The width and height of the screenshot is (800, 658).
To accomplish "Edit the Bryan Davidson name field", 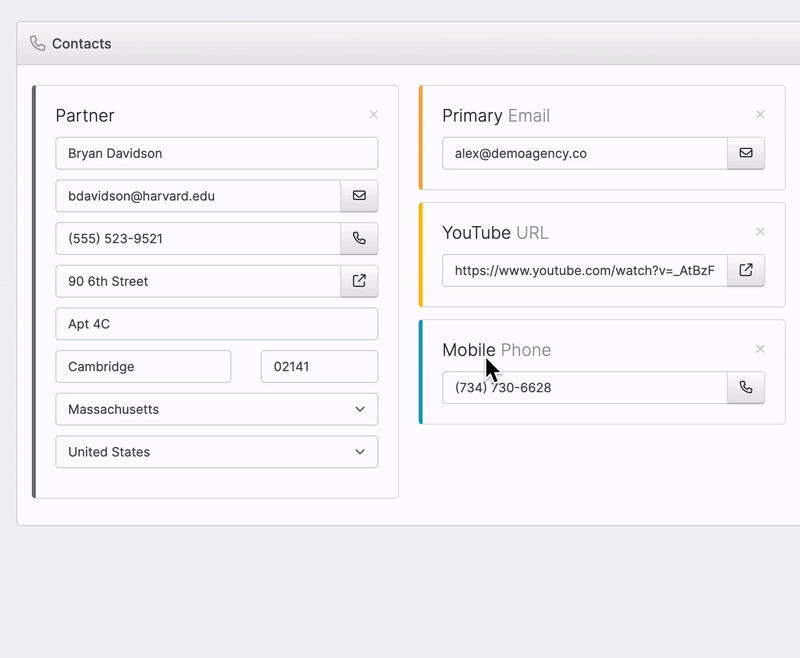I will click(217, 153).
